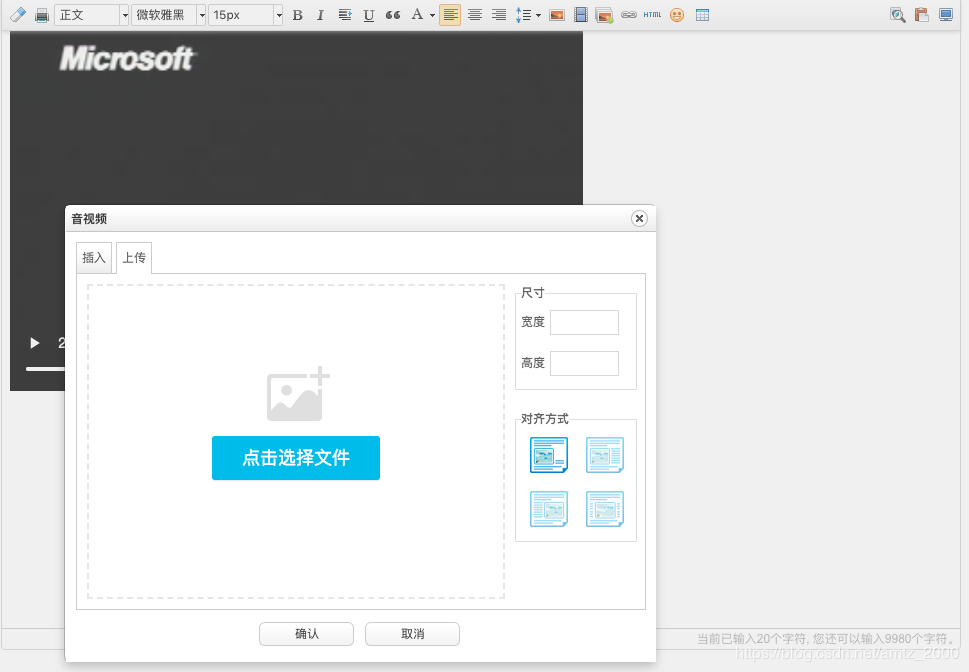Image resolution: width=969 pixels, height=672 pixels.
Task: Select the bottom-right alignment layout option
Action: (x=604, y=509)
